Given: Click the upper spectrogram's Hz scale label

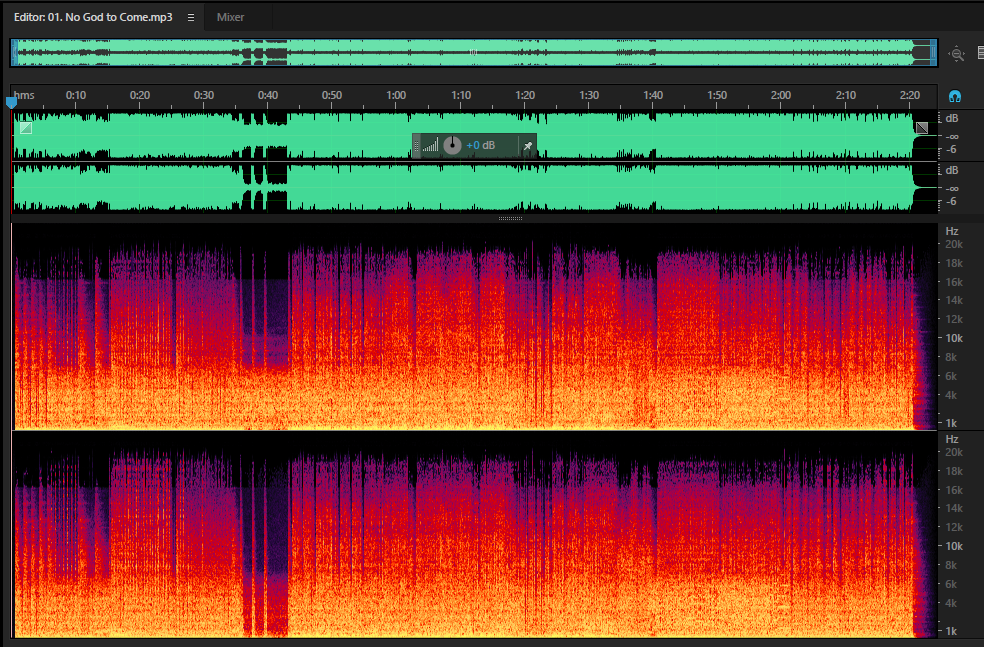Looking at the screenshot, I should point(952,231).
